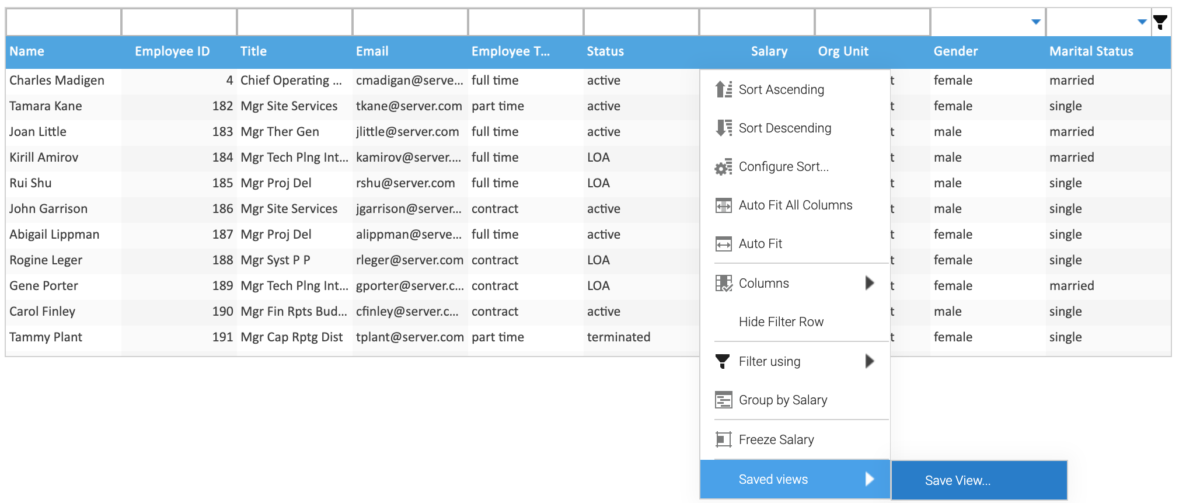Expand the Filter using submenu arrow

click(x=870, y=361)
